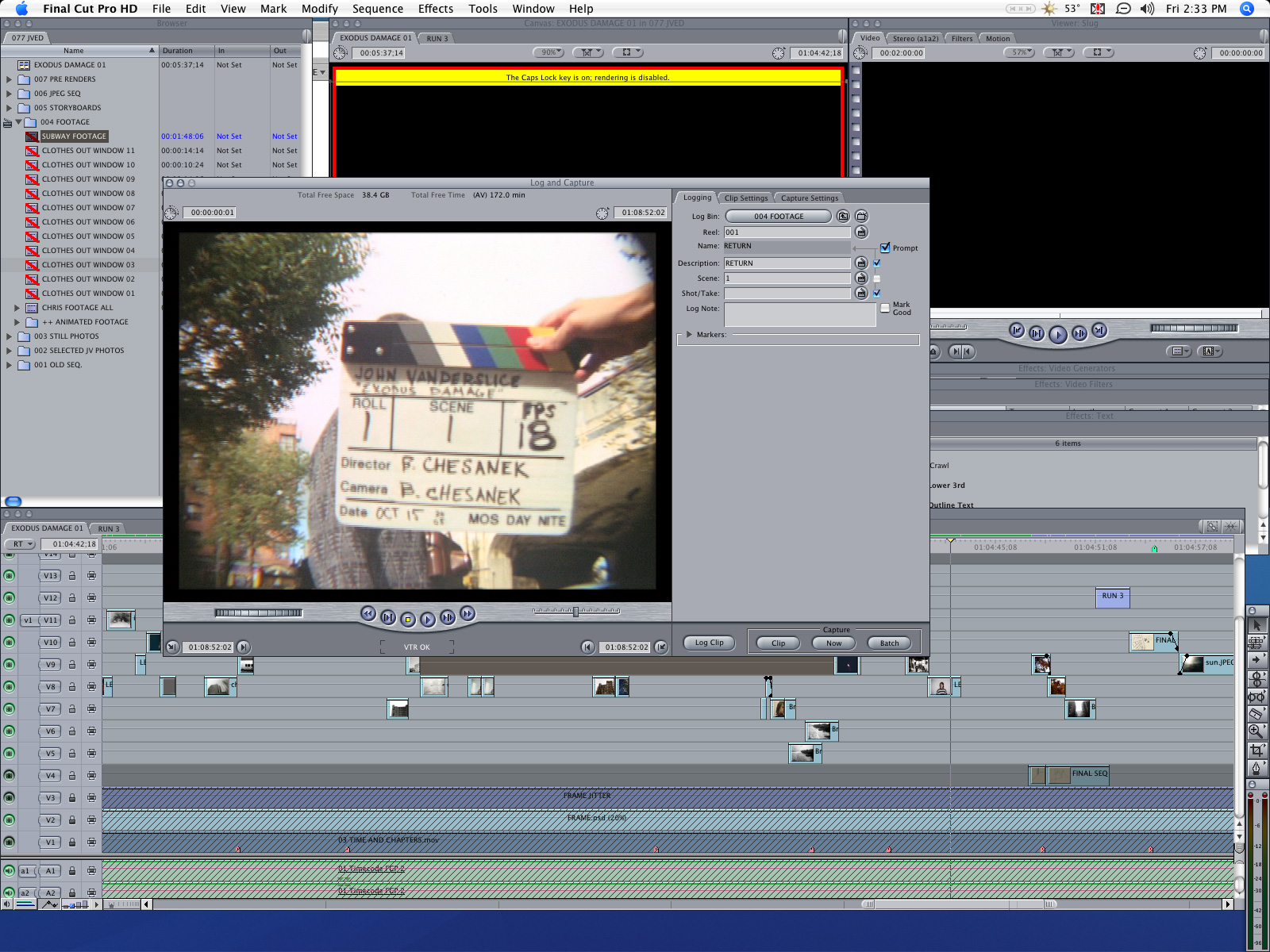Open the RT popup menu in timeline

tap(20, 544)
